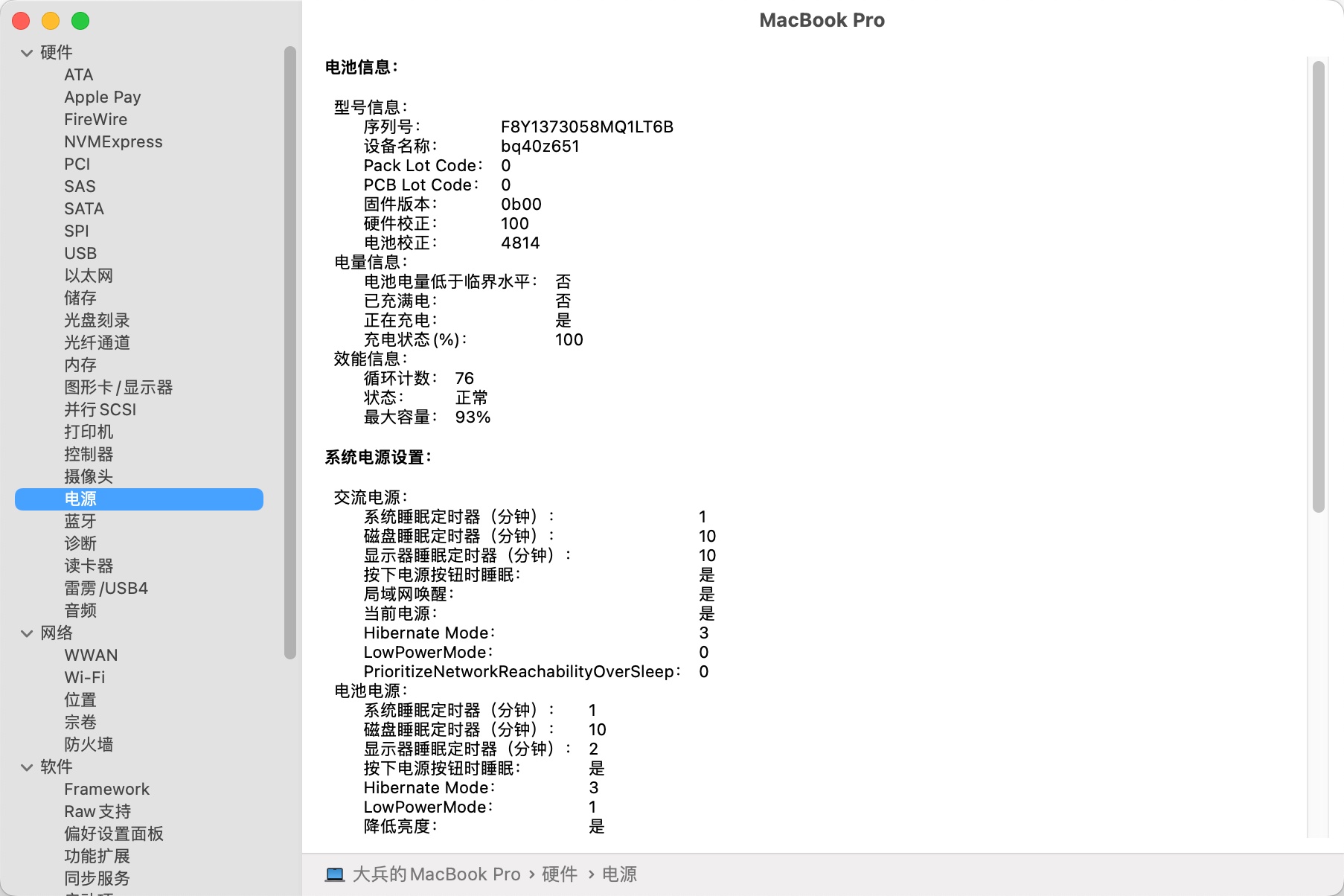1344x896 pixels.
Task: Click the firmware version value 0b00
Action: click(521, 205)
